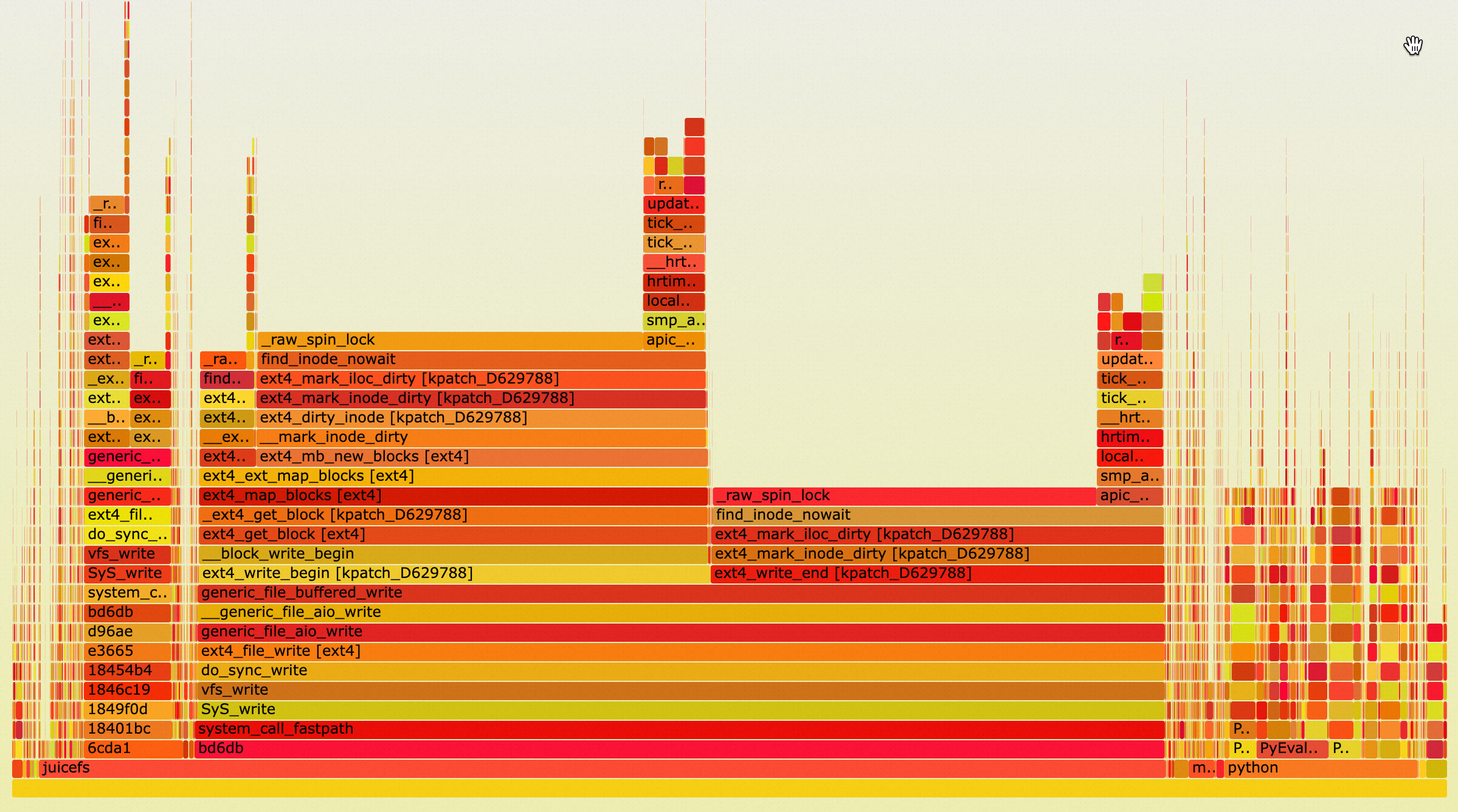The height and width of the screenshot is (812, 1458).
Task: Click the generic_file_buffered_write frame
Action: point(681,593)
